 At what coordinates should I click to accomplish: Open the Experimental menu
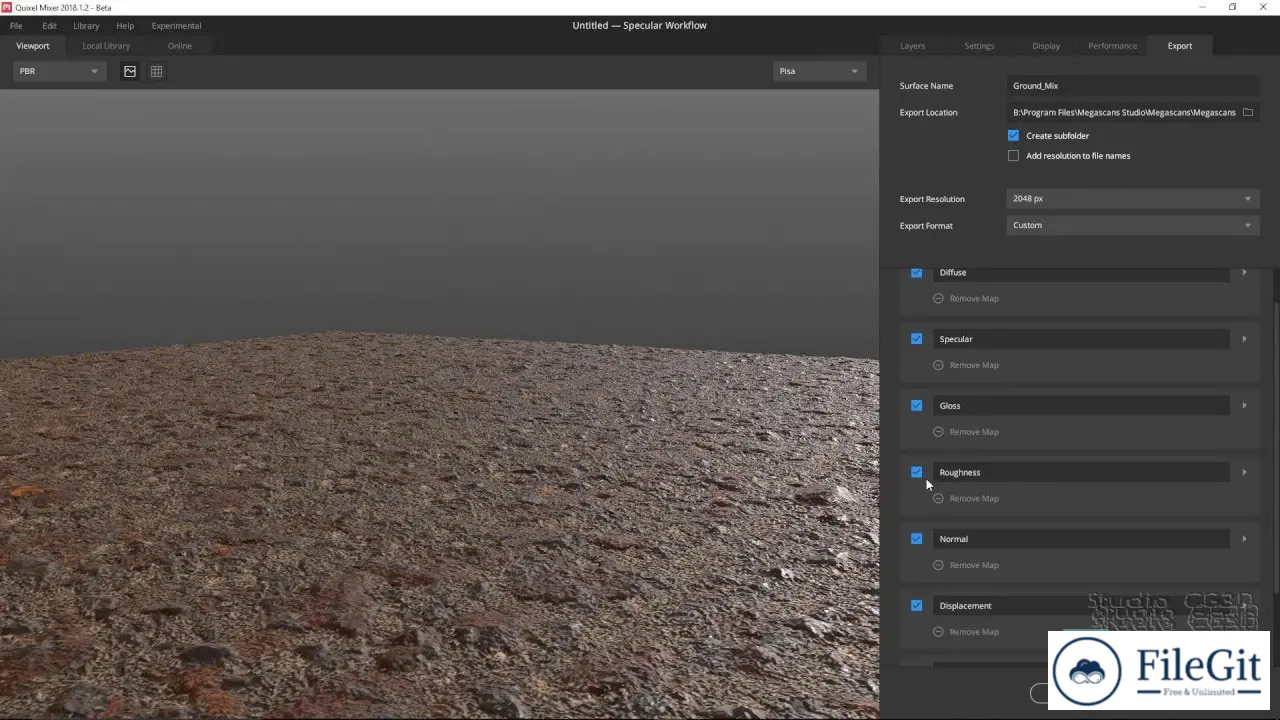click(x=176, y=25)
